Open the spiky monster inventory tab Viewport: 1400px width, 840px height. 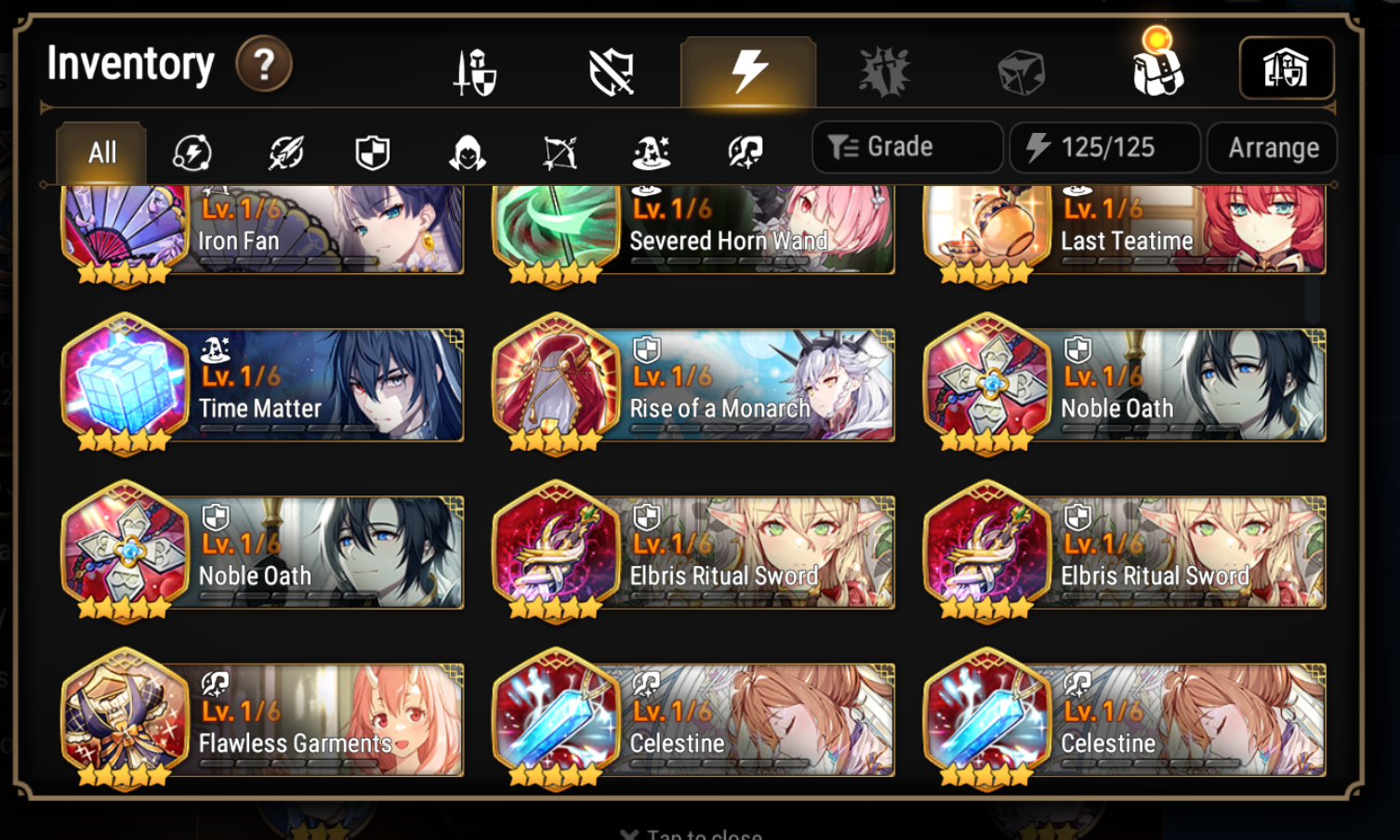click(884, 72)
